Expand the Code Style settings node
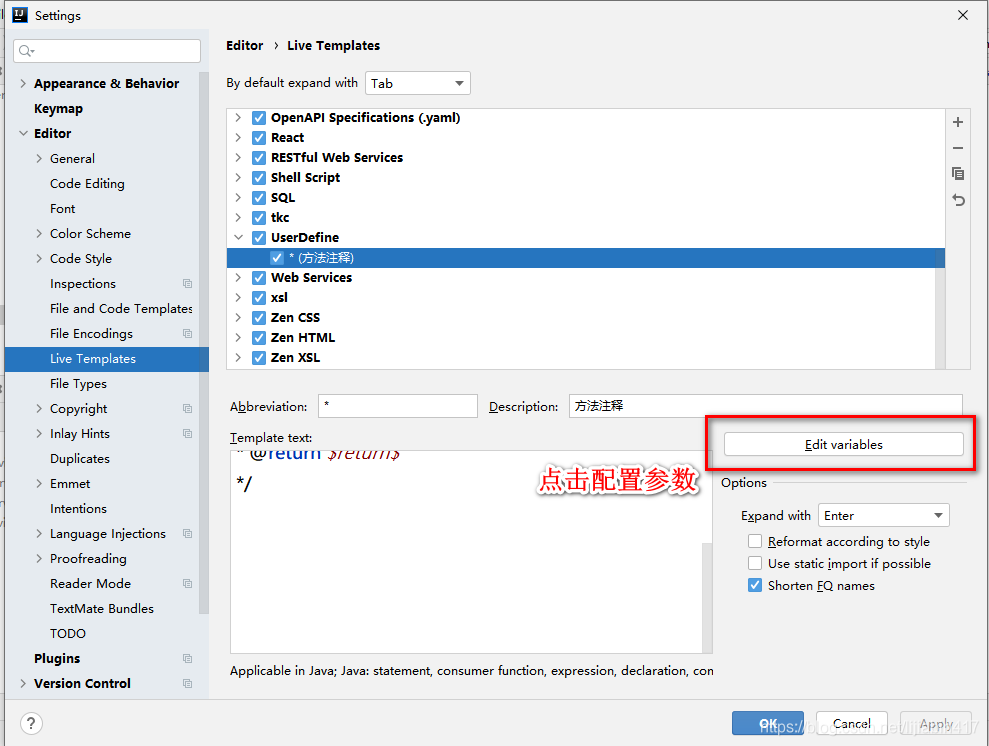989x746 pixels. point(39,259)
